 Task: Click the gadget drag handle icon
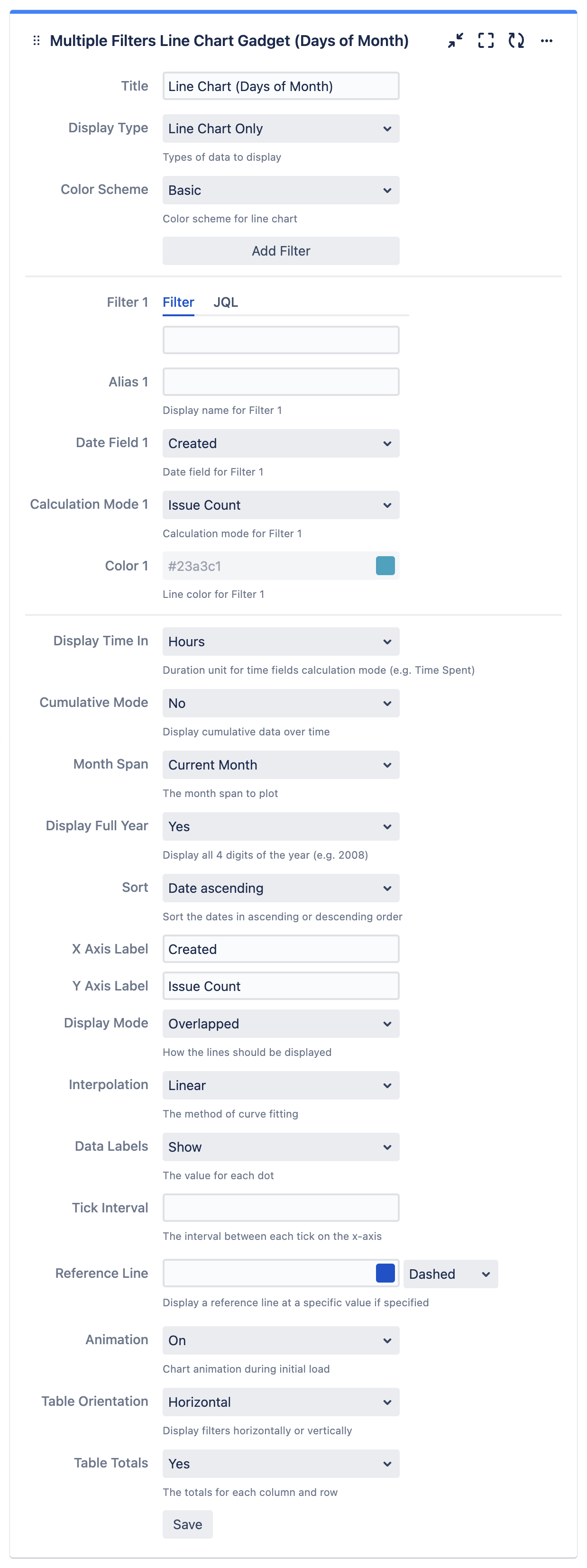tap(37, 41)
